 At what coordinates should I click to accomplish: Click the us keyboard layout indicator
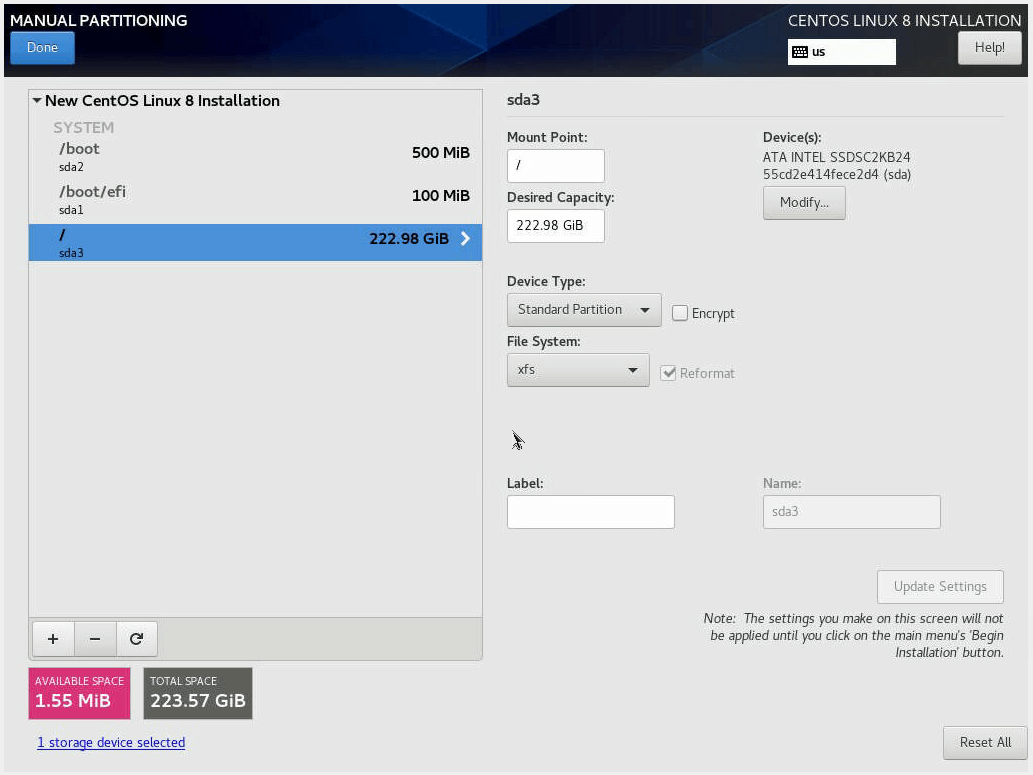pyautogui.click(x=841, y=52)
